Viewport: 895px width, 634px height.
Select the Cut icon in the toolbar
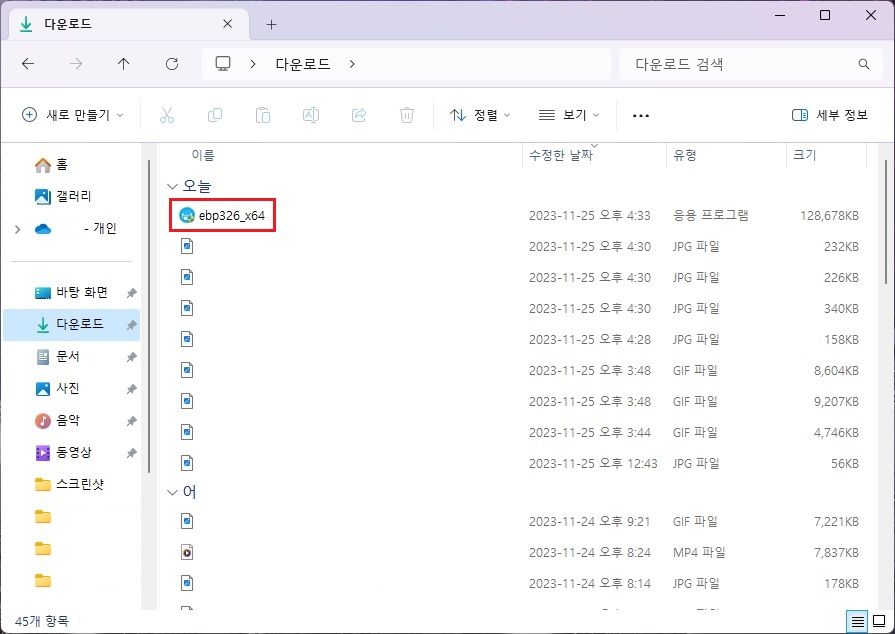click(x=167, y=114)
